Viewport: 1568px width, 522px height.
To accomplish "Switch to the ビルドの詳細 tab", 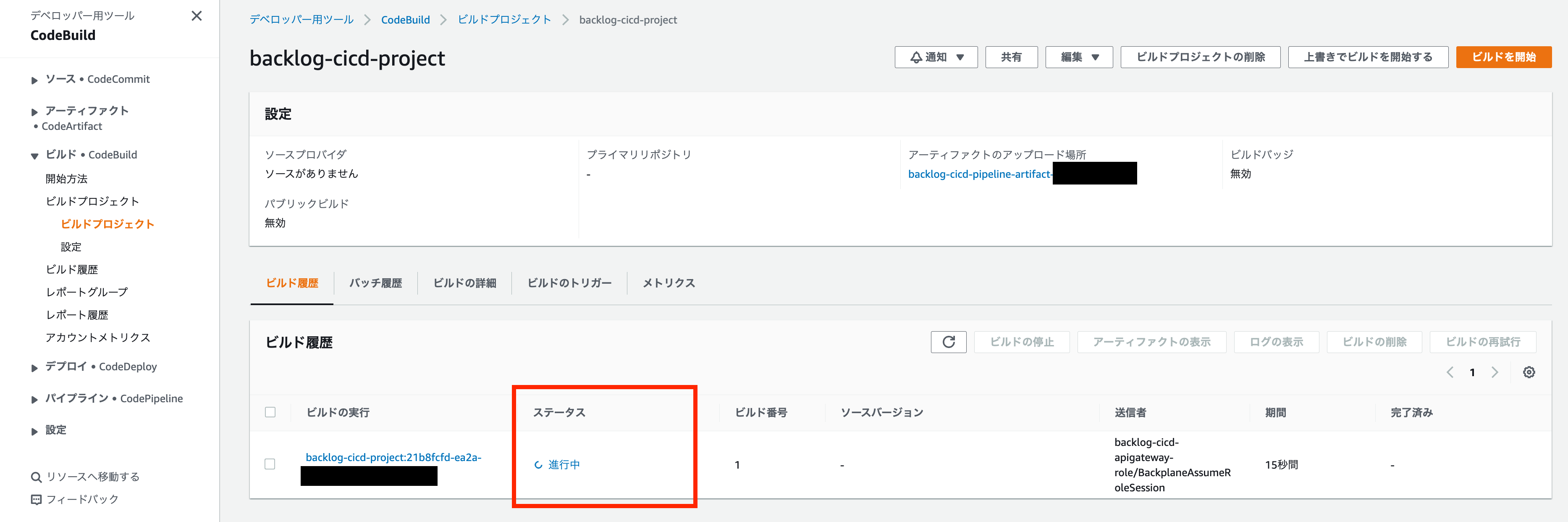I will point(464,283).
